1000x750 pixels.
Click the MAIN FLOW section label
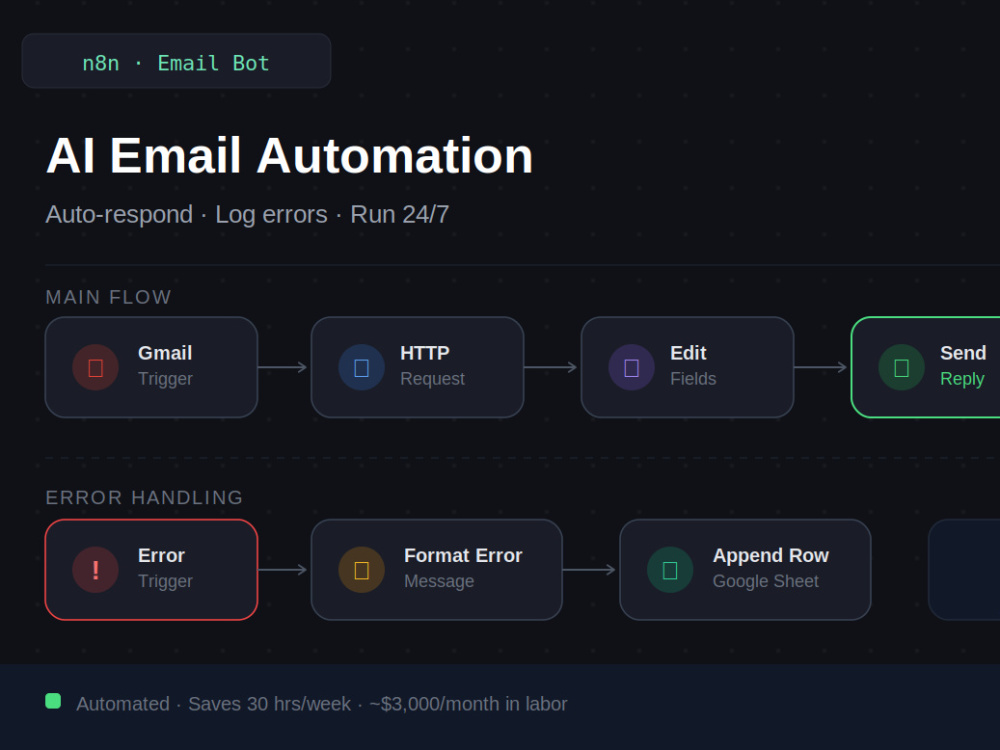(x=108, y=297)
